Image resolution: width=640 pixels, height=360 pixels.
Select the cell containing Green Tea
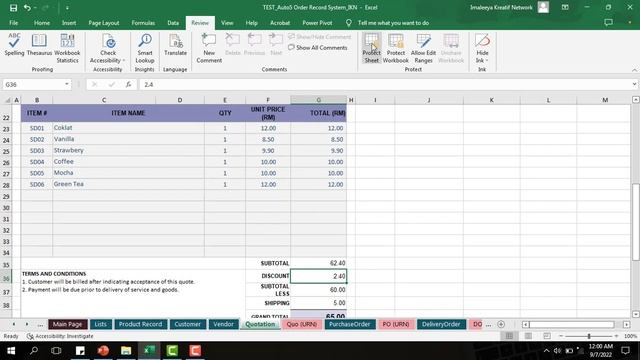[128, 184]
